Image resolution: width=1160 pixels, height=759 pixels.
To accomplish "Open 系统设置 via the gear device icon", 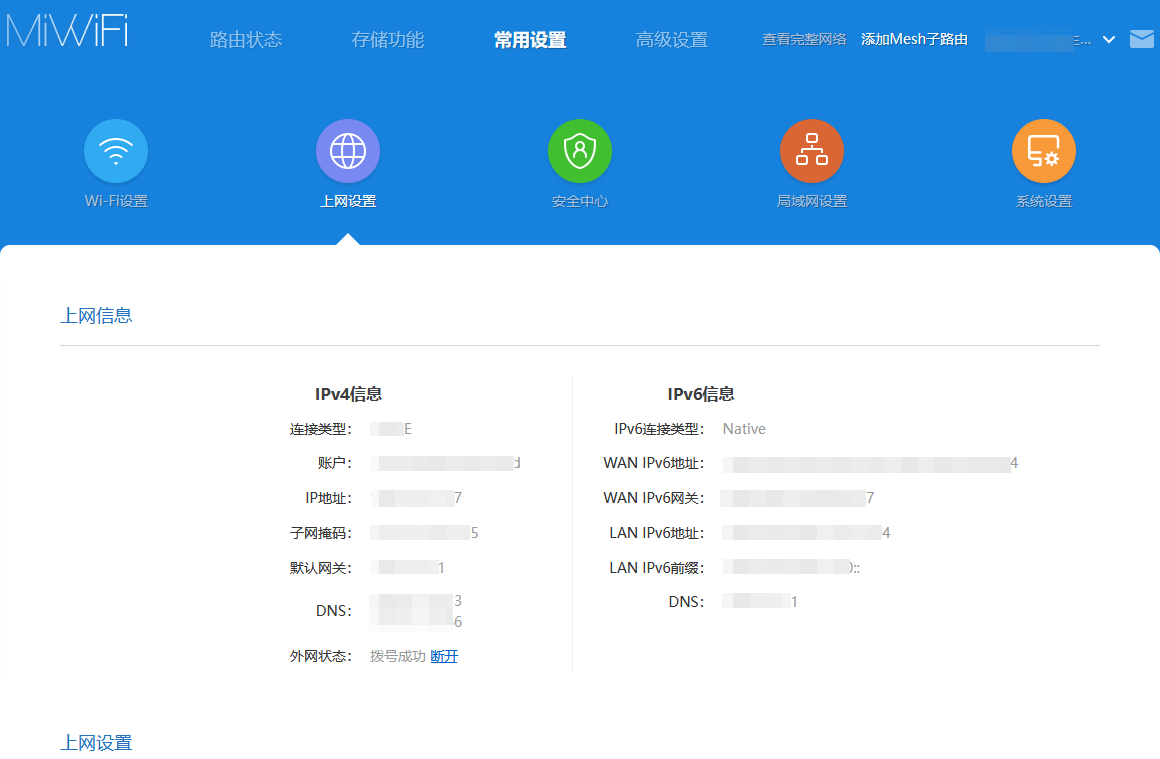I will [x=1044, y=150].
